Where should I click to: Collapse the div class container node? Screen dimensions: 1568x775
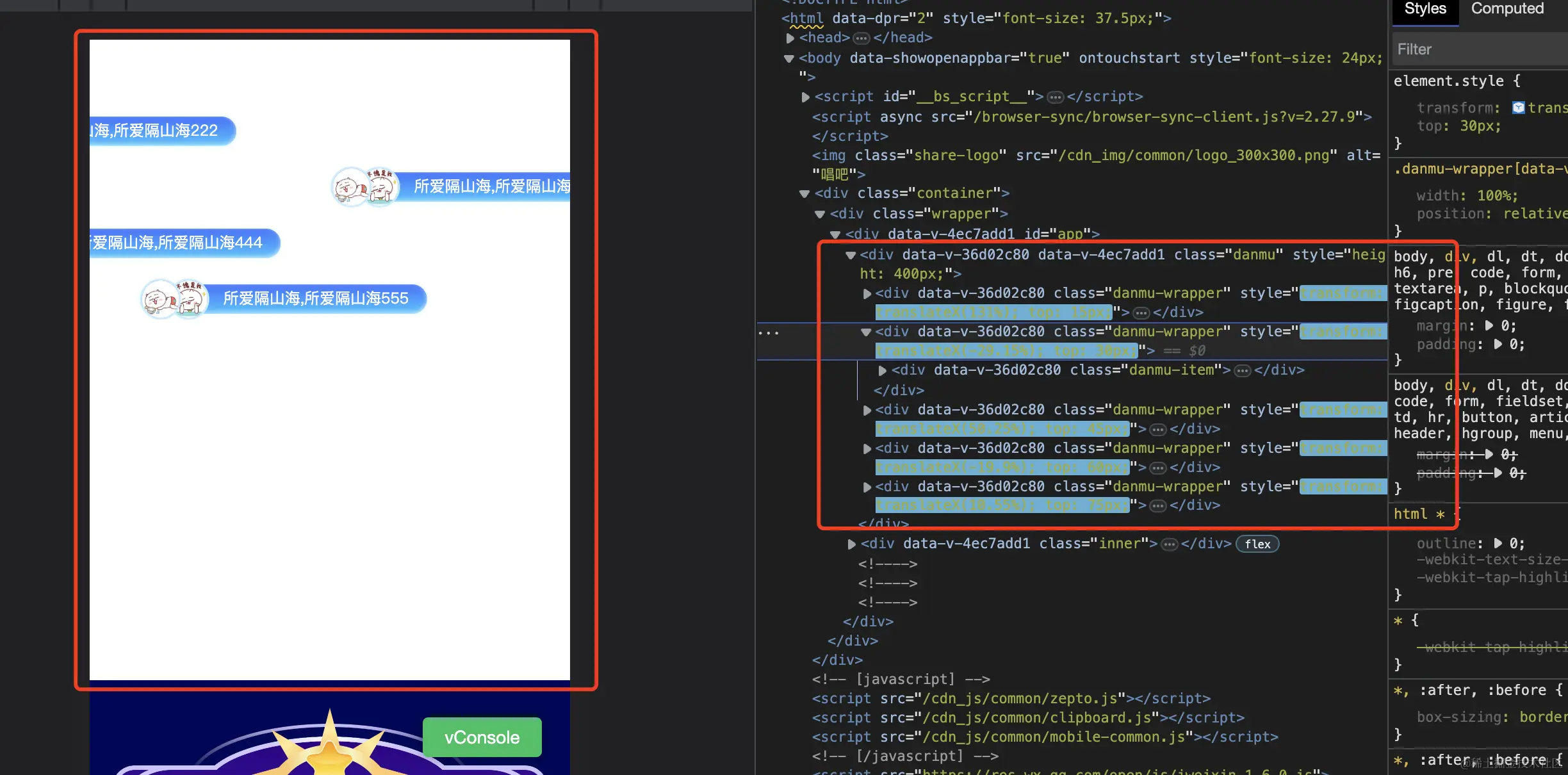(805, 193)
